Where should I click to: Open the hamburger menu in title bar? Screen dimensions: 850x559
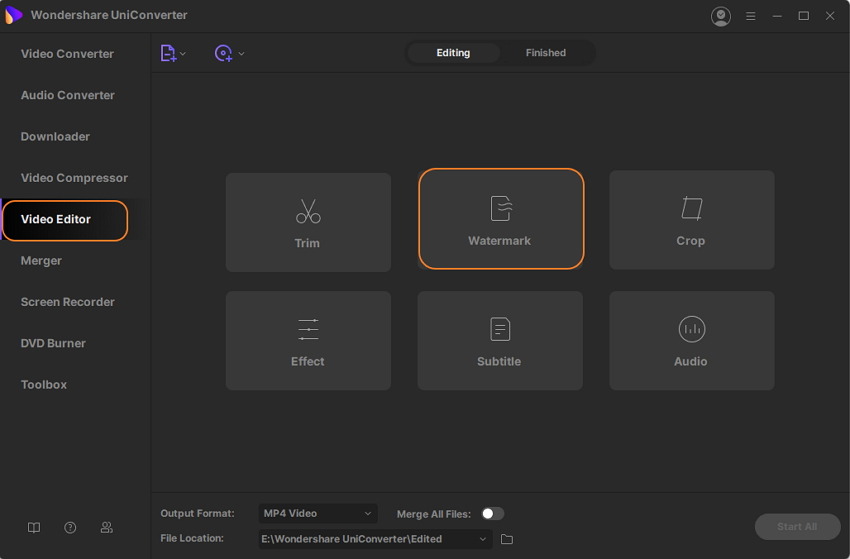point(751,16)
